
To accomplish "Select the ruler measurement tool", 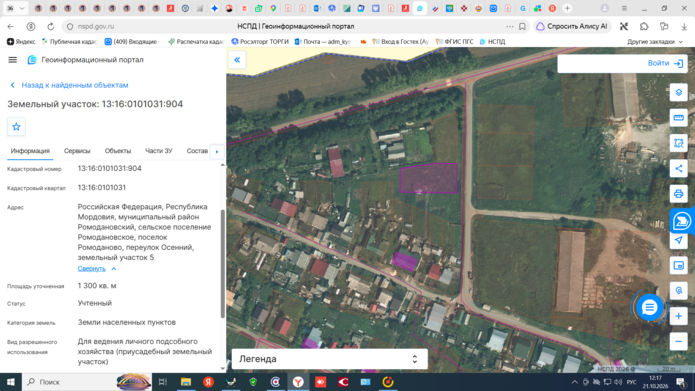I will 678,118.
